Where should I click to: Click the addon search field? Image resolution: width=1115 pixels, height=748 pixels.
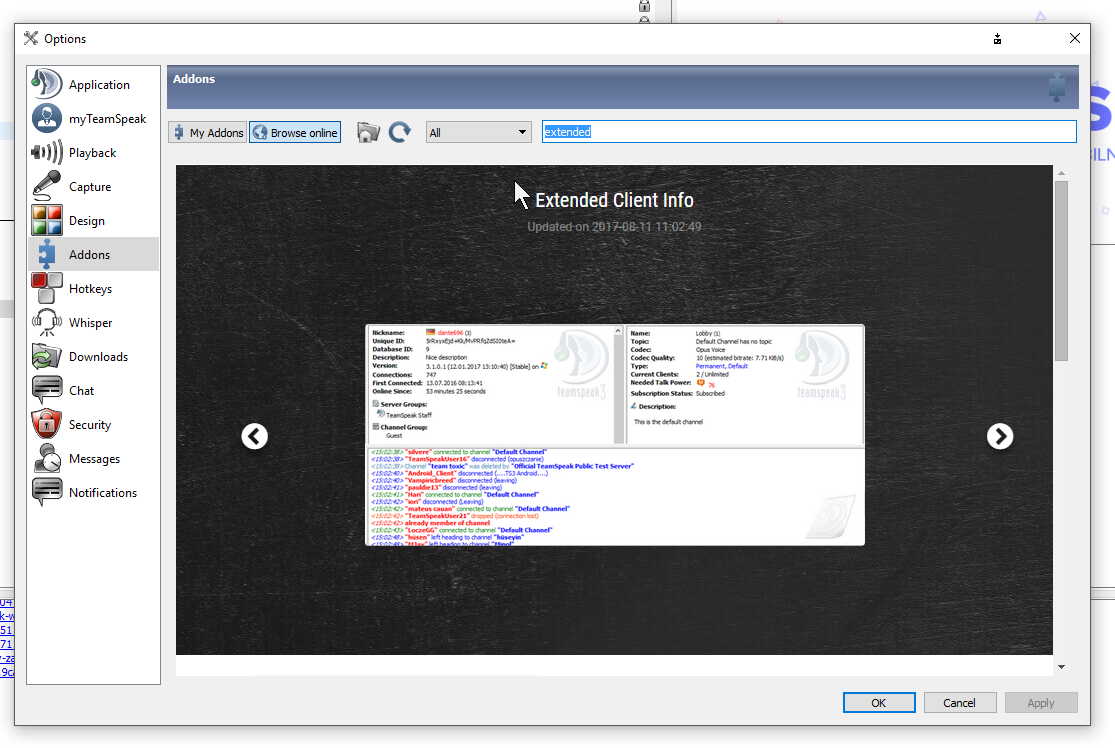click(x=808, y=132)
